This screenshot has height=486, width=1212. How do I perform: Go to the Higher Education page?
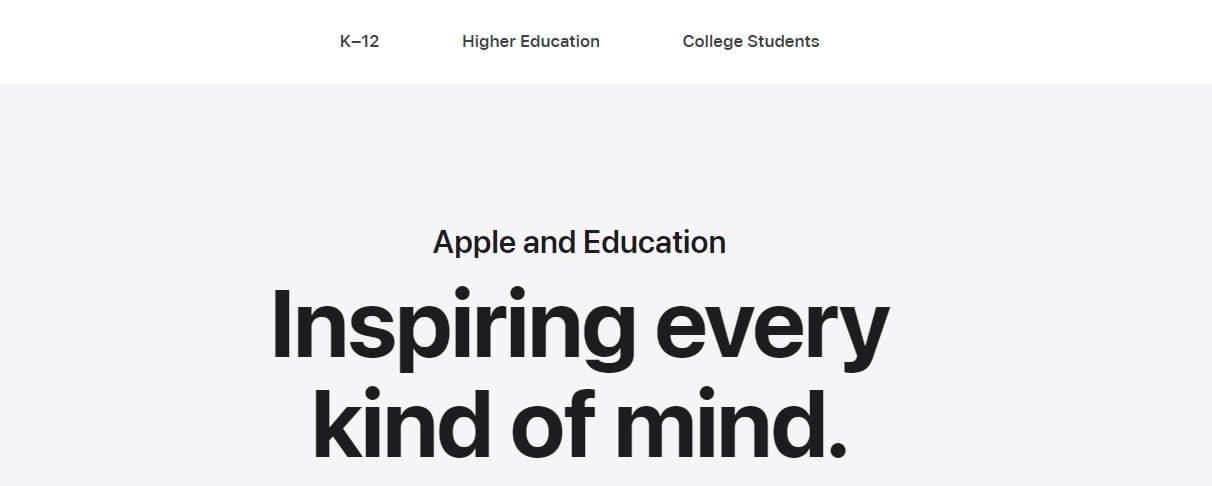click(x=531, y=41)
